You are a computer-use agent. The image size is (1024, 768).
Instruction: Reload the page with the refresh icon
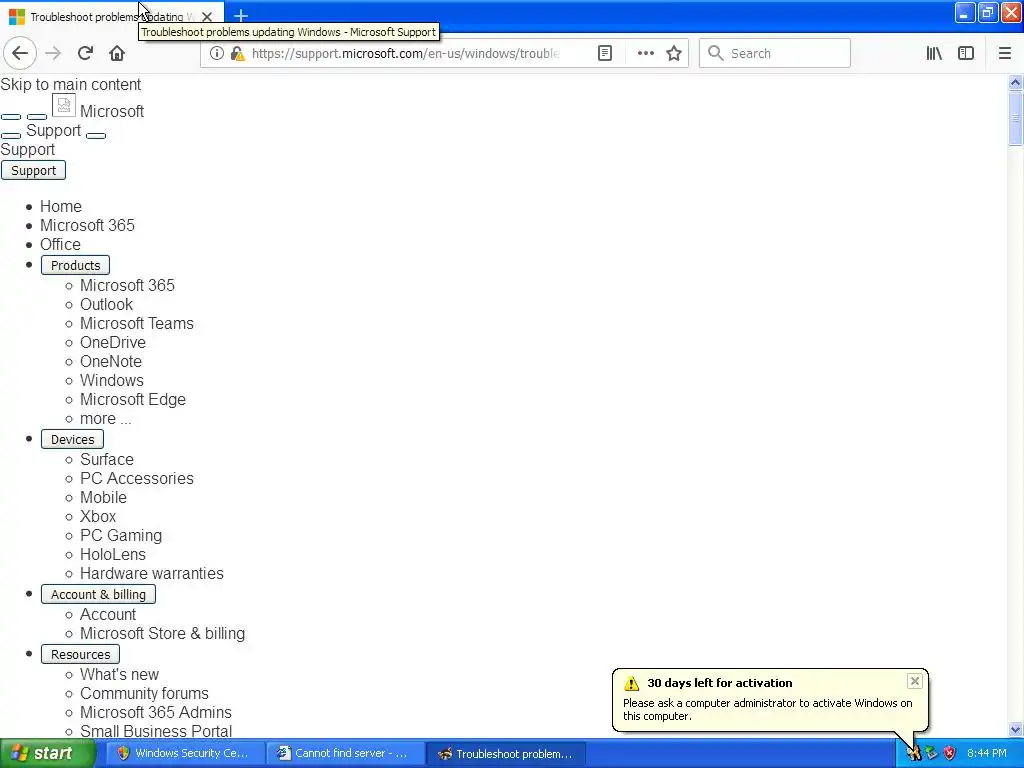click(86, 54)
